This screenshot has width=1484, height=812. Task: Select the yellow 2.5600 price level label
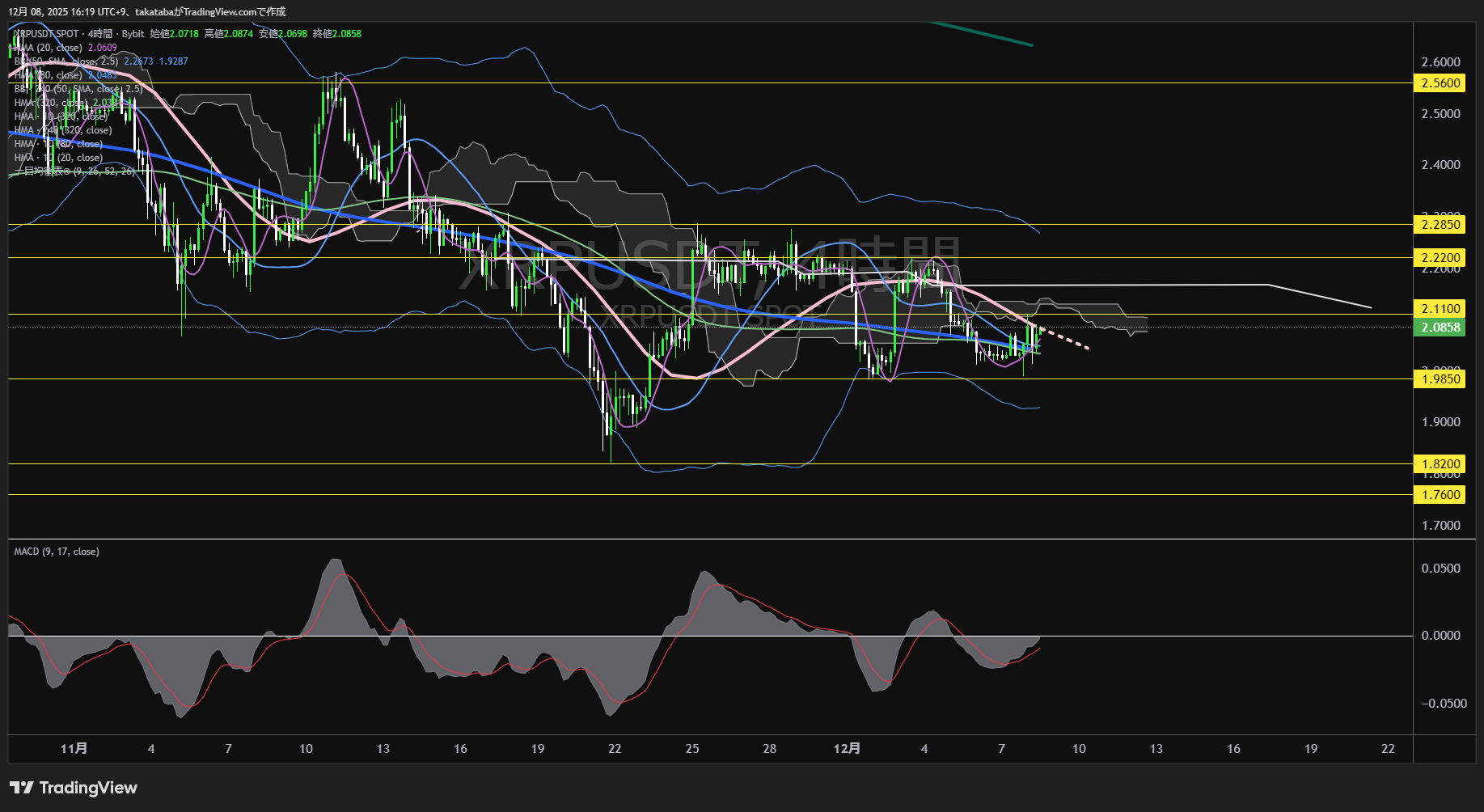[1440, 83]
